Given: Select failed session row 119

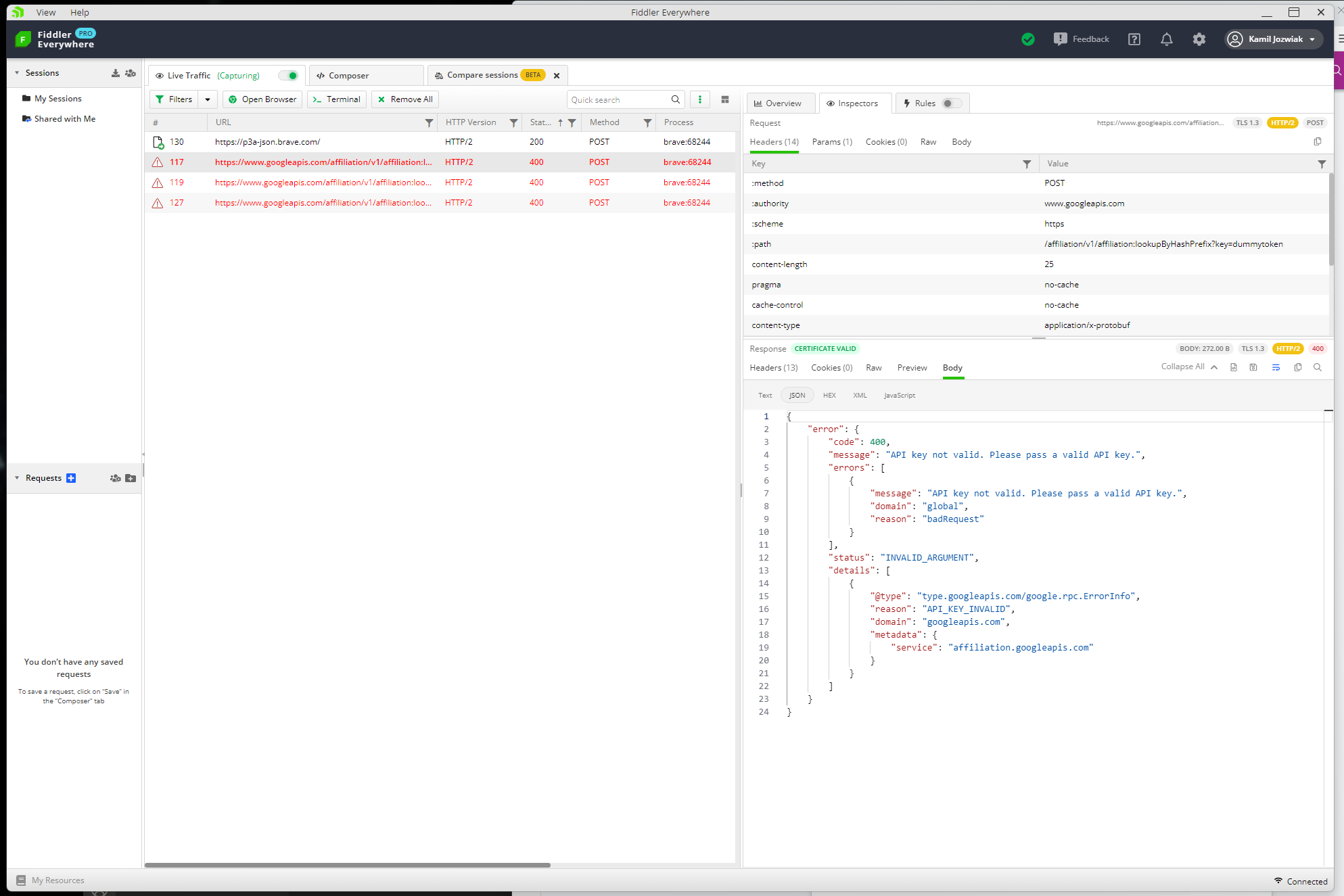Looking at the screenshot, I should pyautogui.click(x=440, y=183).
